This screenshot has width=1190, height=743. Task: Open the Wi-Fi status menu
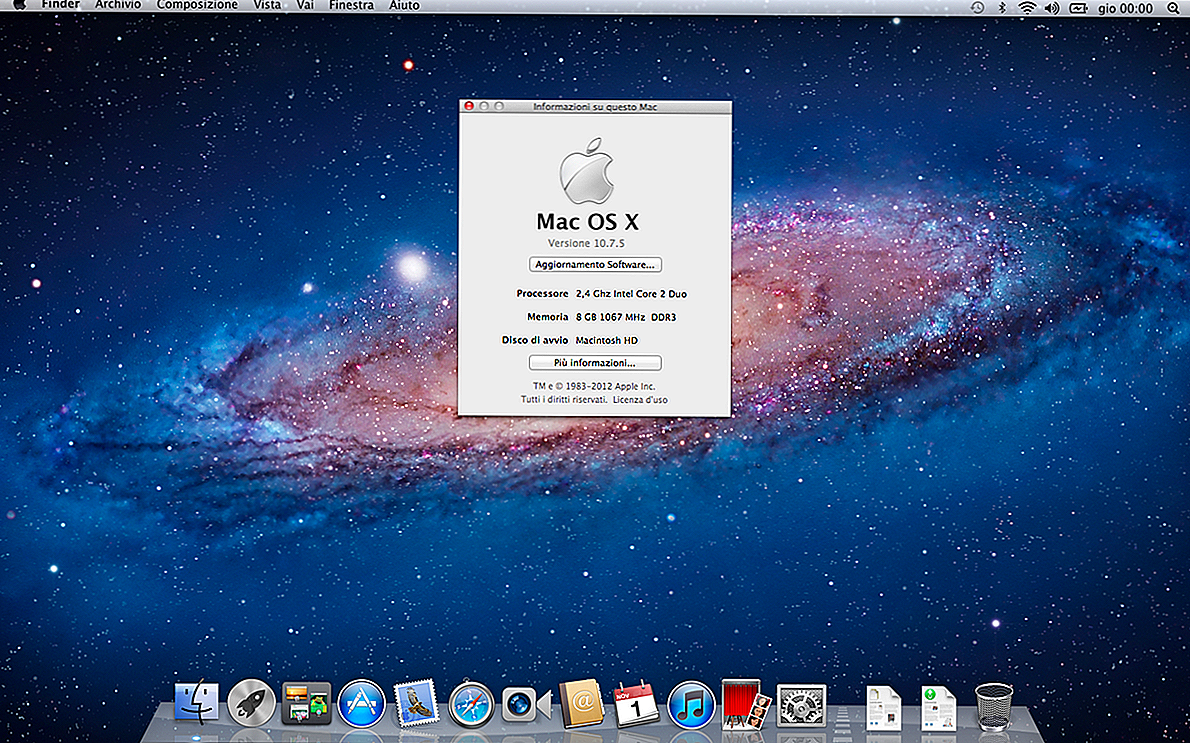pyautogui.click(x=1027, y=8)
